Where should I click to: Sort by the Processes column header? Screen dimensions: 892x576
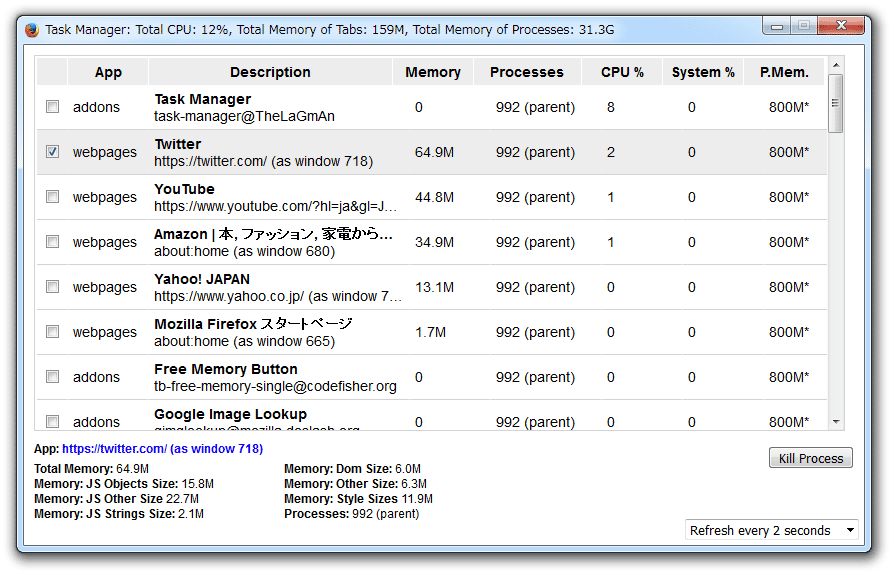527,72
